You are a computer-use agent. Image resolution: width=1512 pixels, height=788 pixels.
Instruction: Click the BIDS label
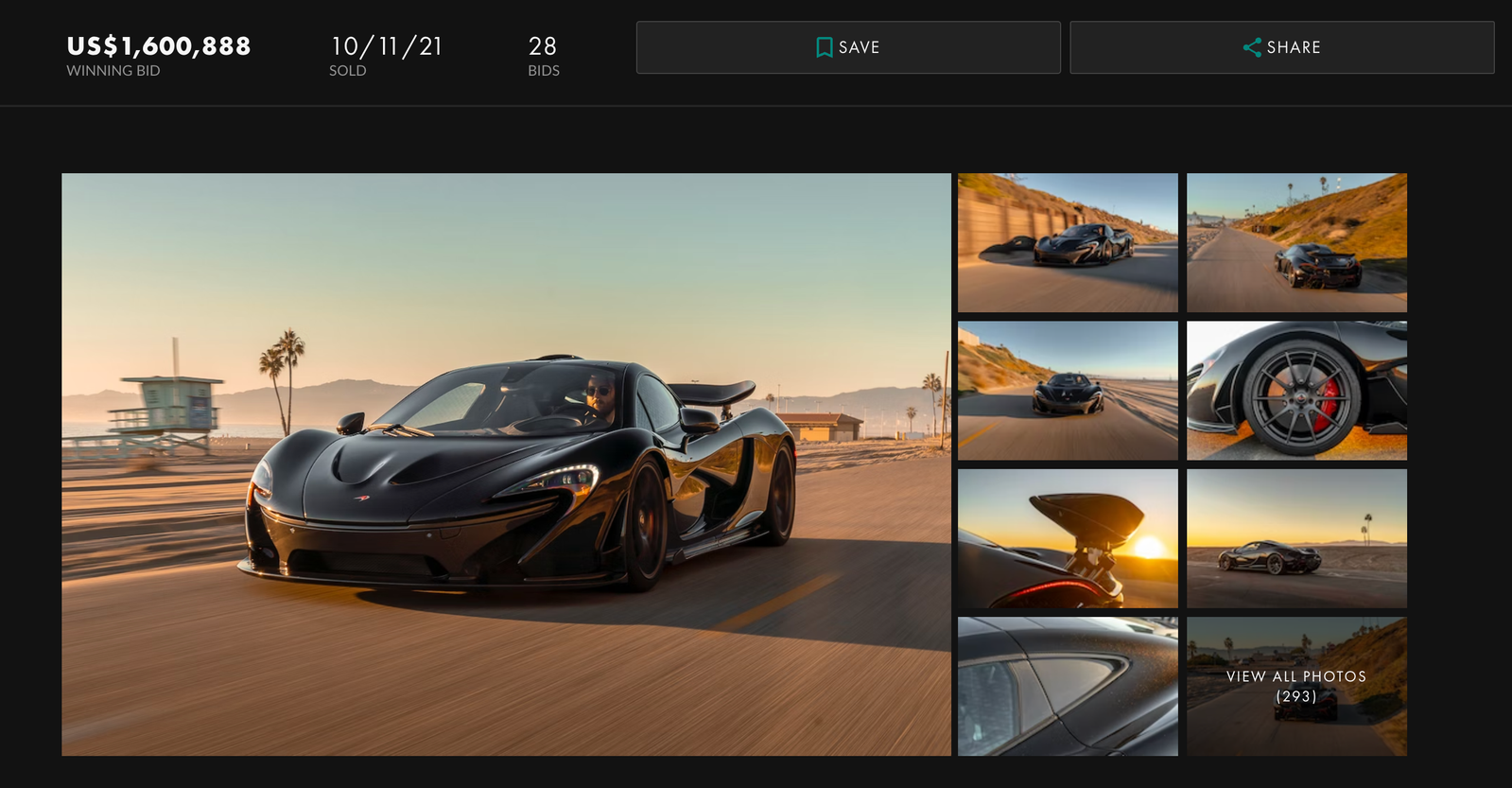pyautogui.click(x=544, y=71)
